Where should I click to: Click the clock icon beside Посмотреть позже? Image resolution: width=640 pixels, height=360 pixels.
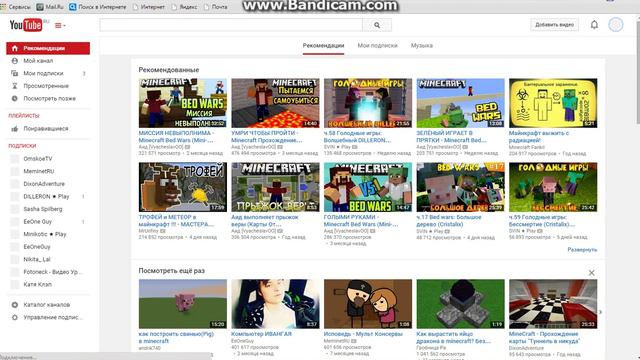[15, 98]
